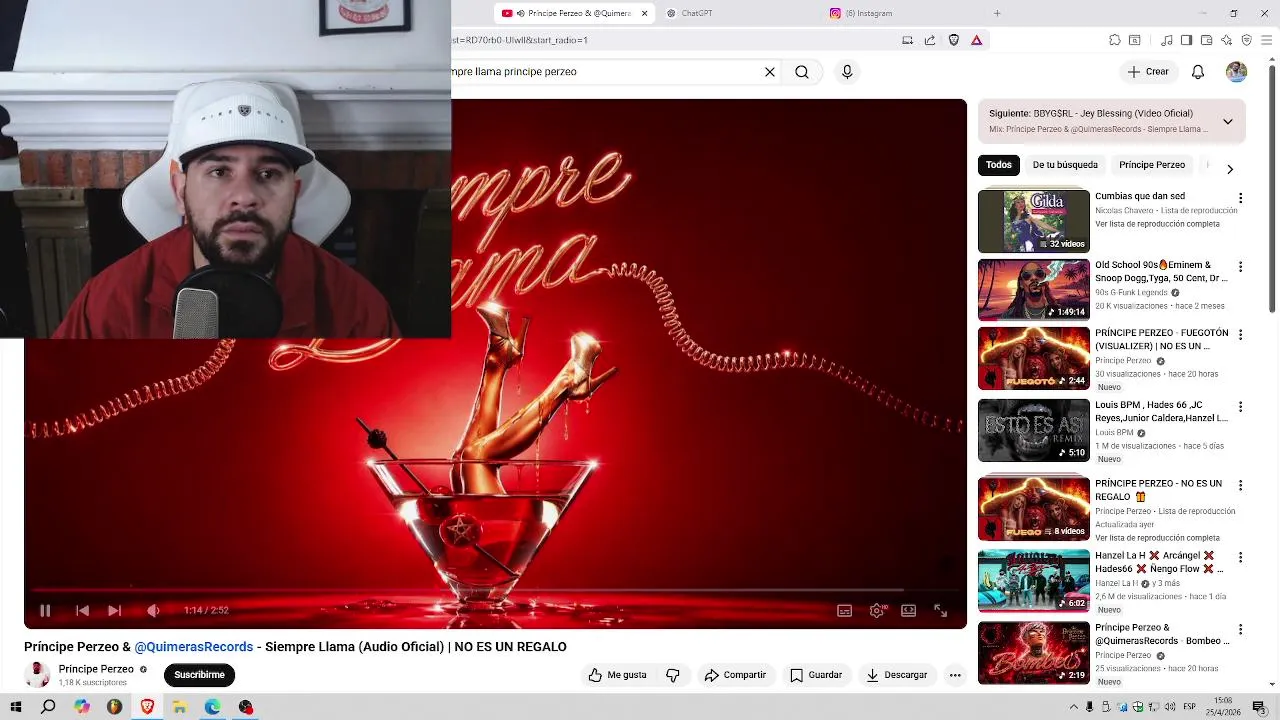Open Cumbias que dan sed thumbnail
The image size is (1280, 720).
click(1034, 221)
